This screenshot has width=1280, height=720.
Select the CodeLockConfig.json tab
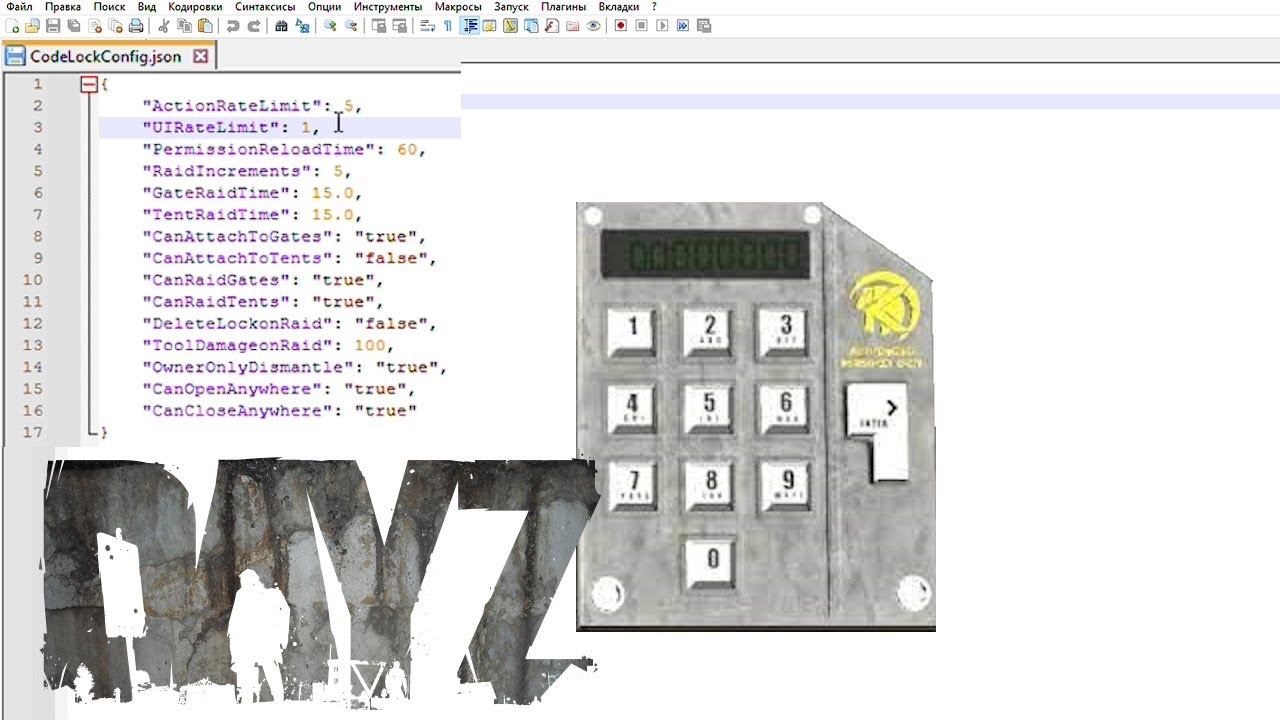pos(107,56)
